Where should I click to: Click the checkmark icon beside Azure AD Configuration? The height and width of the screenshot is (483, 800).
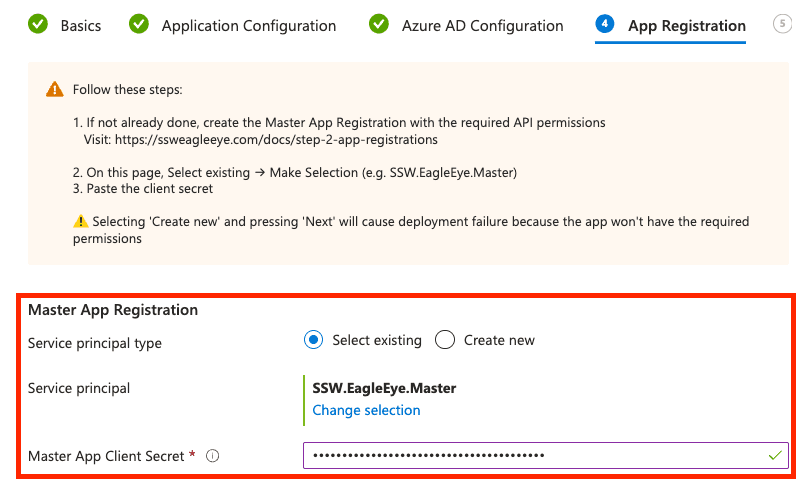pos(379,23)
